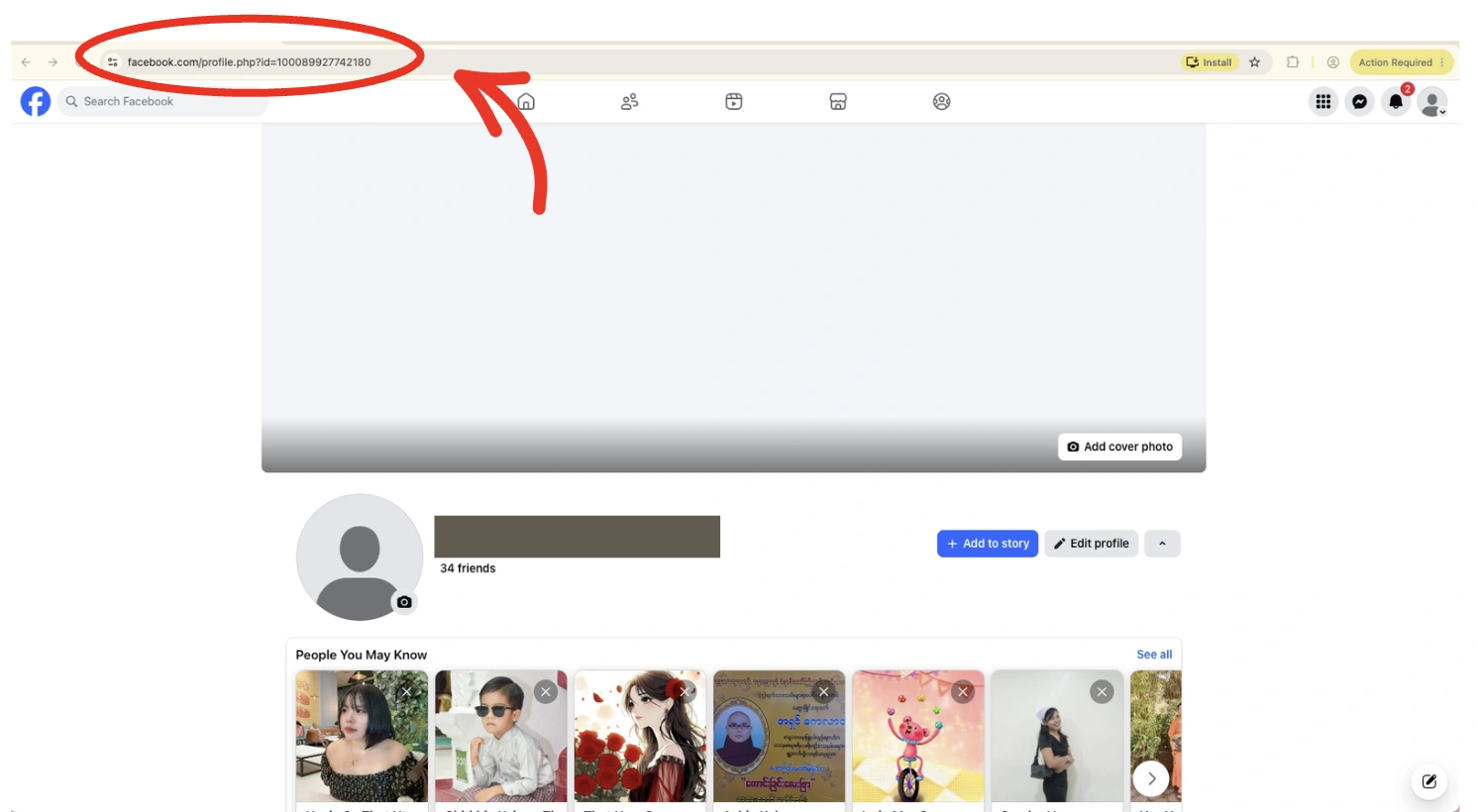This screenshot has width=1478, height=812.
Task: Click Add cover photo button
Action: tap(1119, 447)
